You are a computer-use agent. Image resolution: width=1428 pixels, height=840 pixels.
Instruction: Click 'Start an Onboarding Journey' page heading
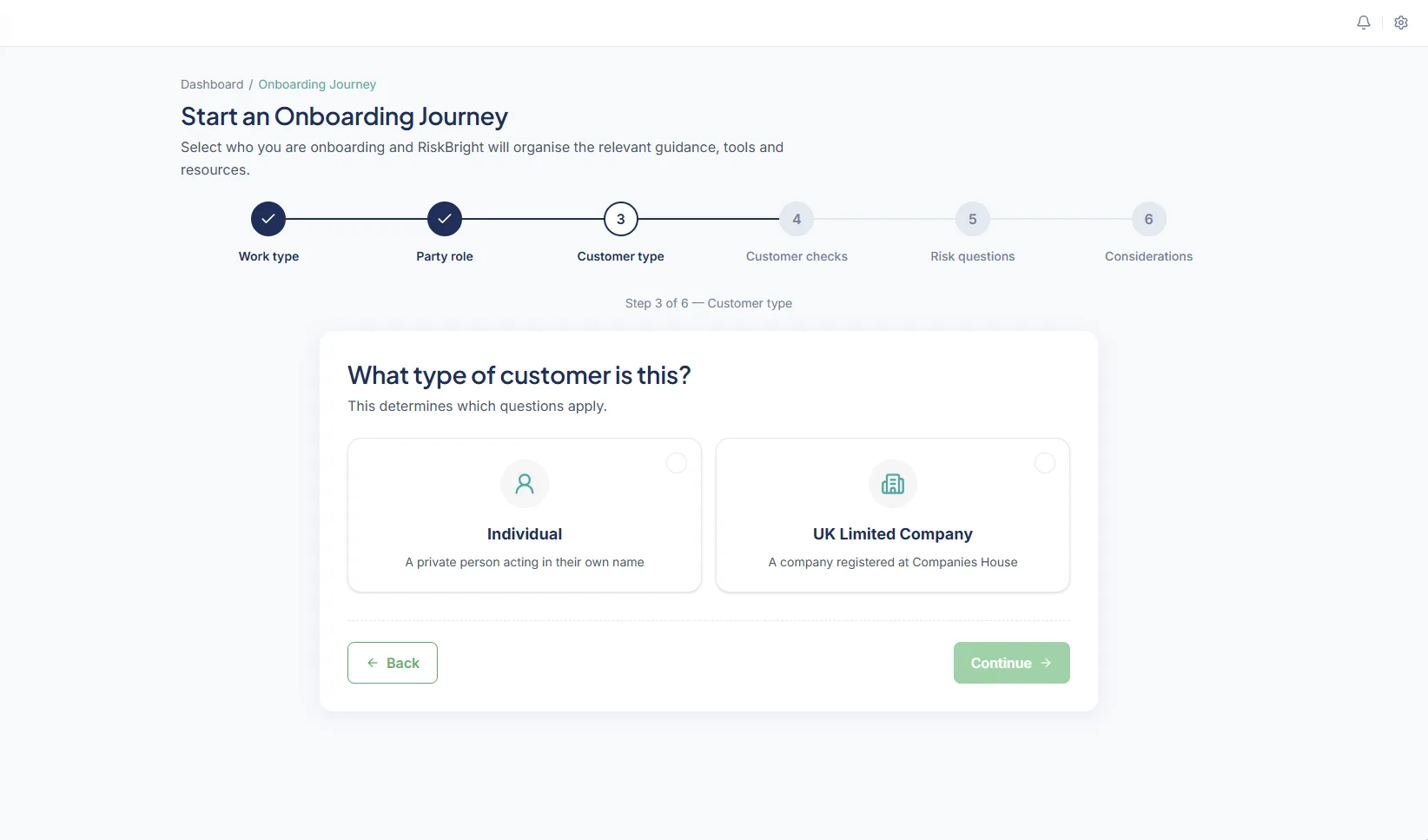click(344, 116)
